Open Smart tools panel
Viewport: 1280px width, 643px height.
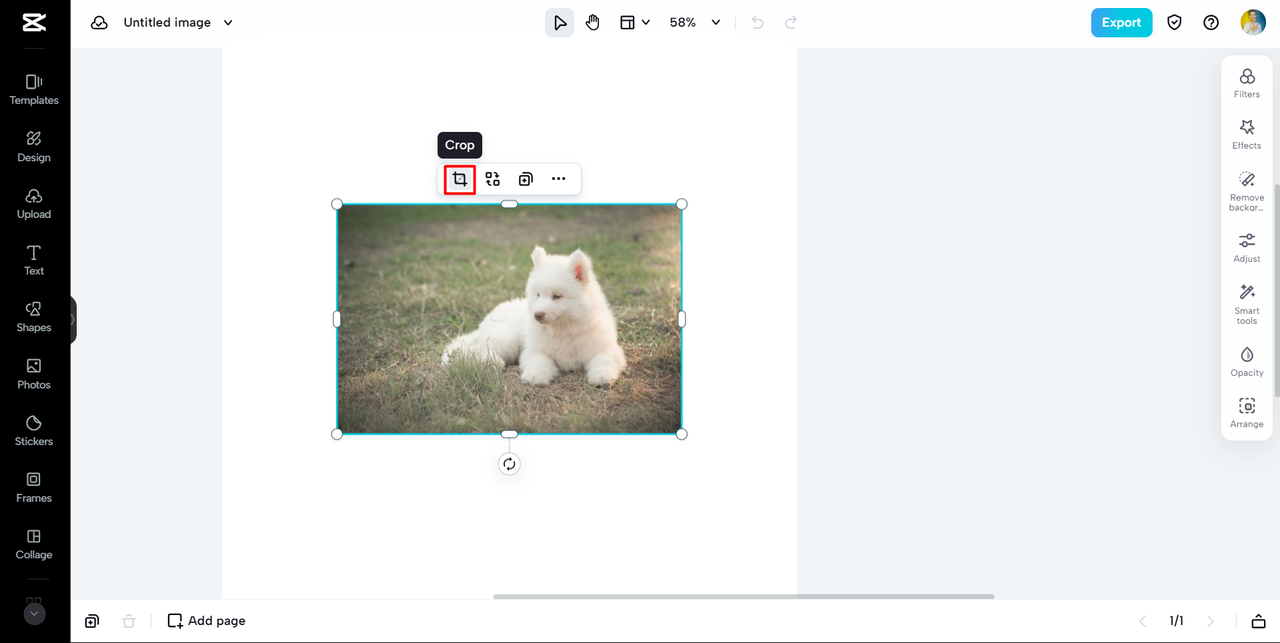click(1247, 304)
